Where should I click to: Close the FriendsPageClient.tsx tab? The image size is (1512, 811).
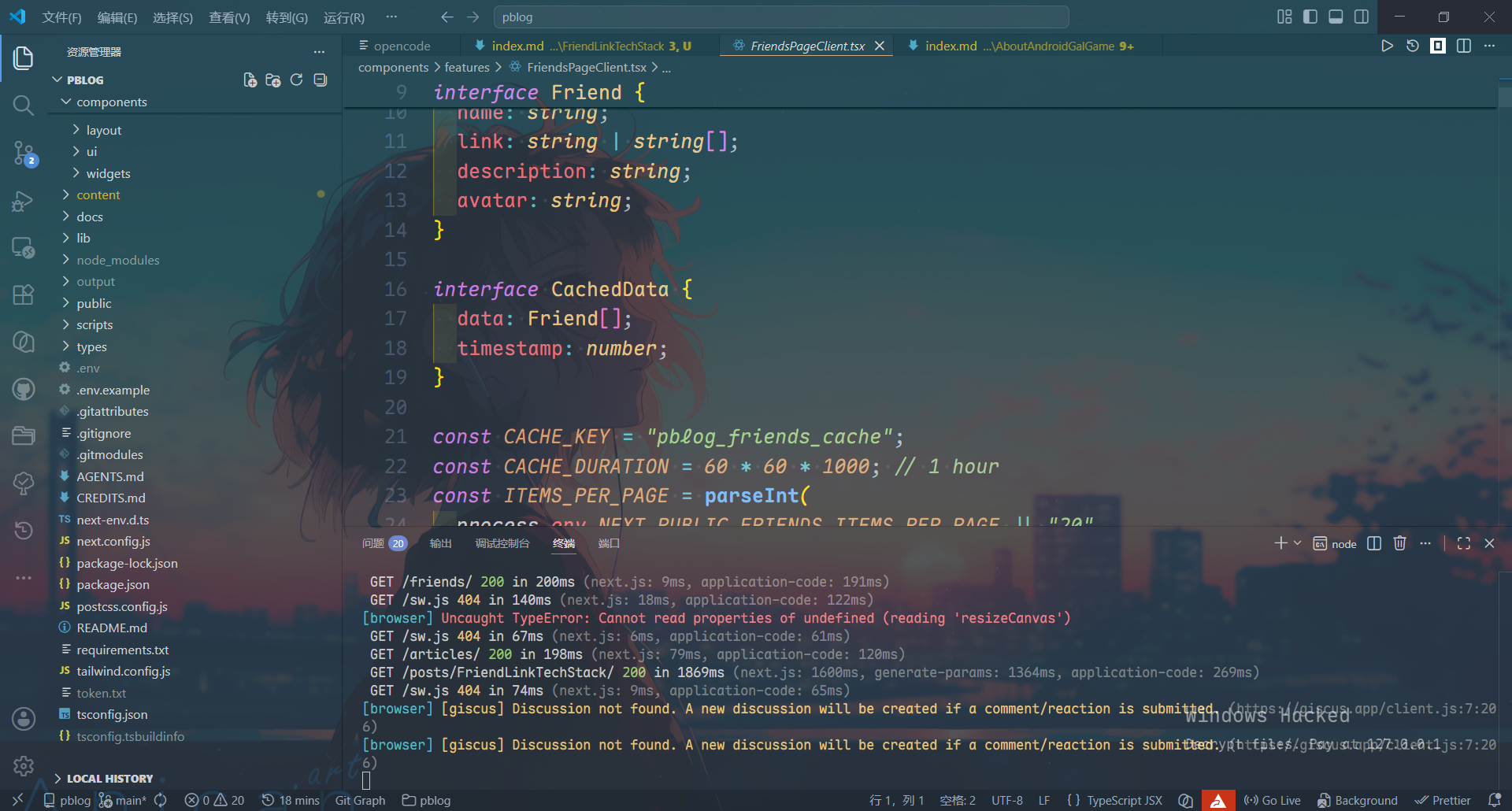pos(880,46)
